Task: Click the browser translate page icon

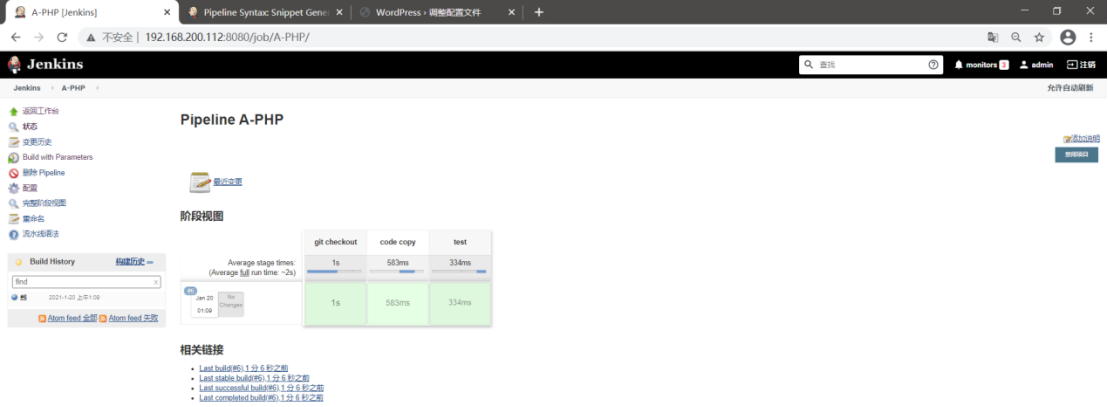Action: coord(993,37)
